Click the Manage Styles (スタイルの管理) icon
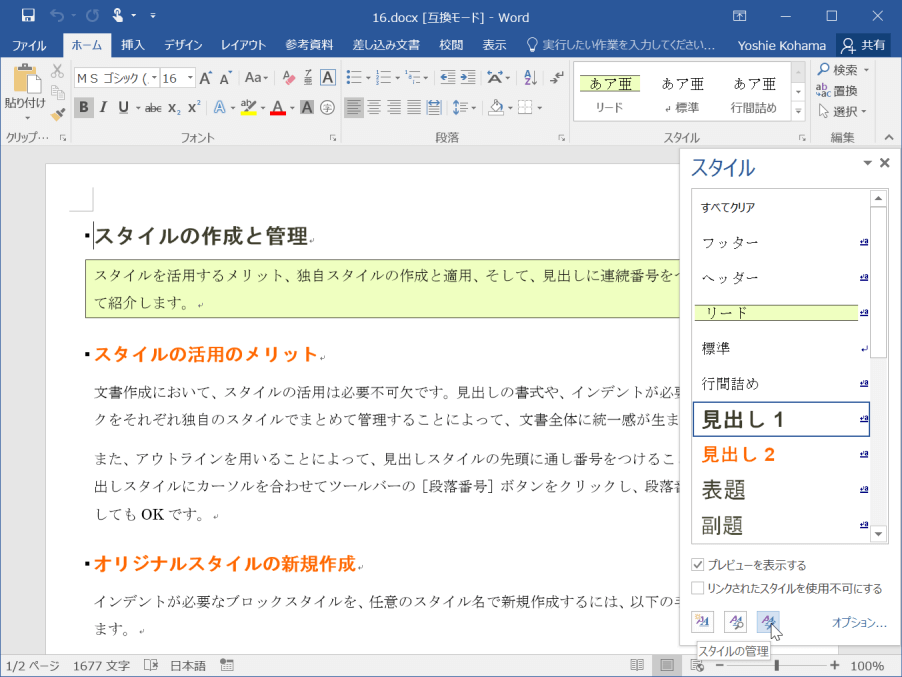The image size is (902, 677). pos(768,621)
